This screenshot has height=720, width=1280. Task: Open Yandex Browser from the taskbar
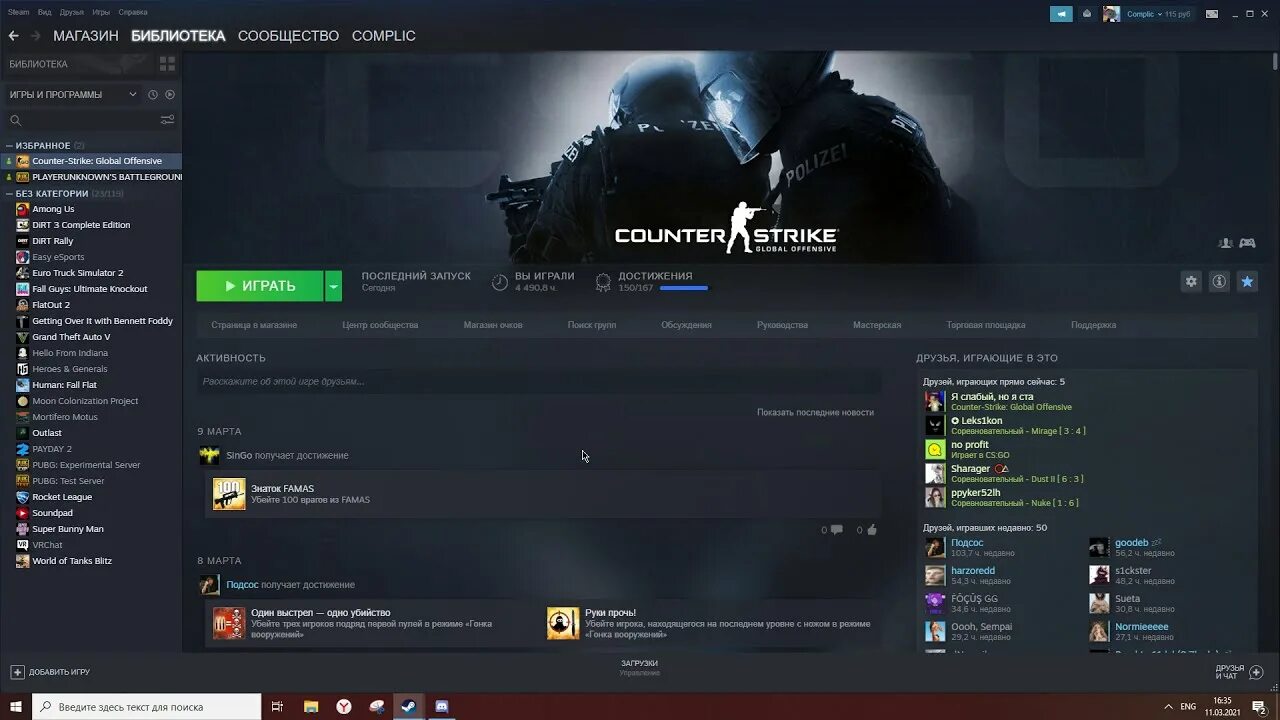click(344, 707)
